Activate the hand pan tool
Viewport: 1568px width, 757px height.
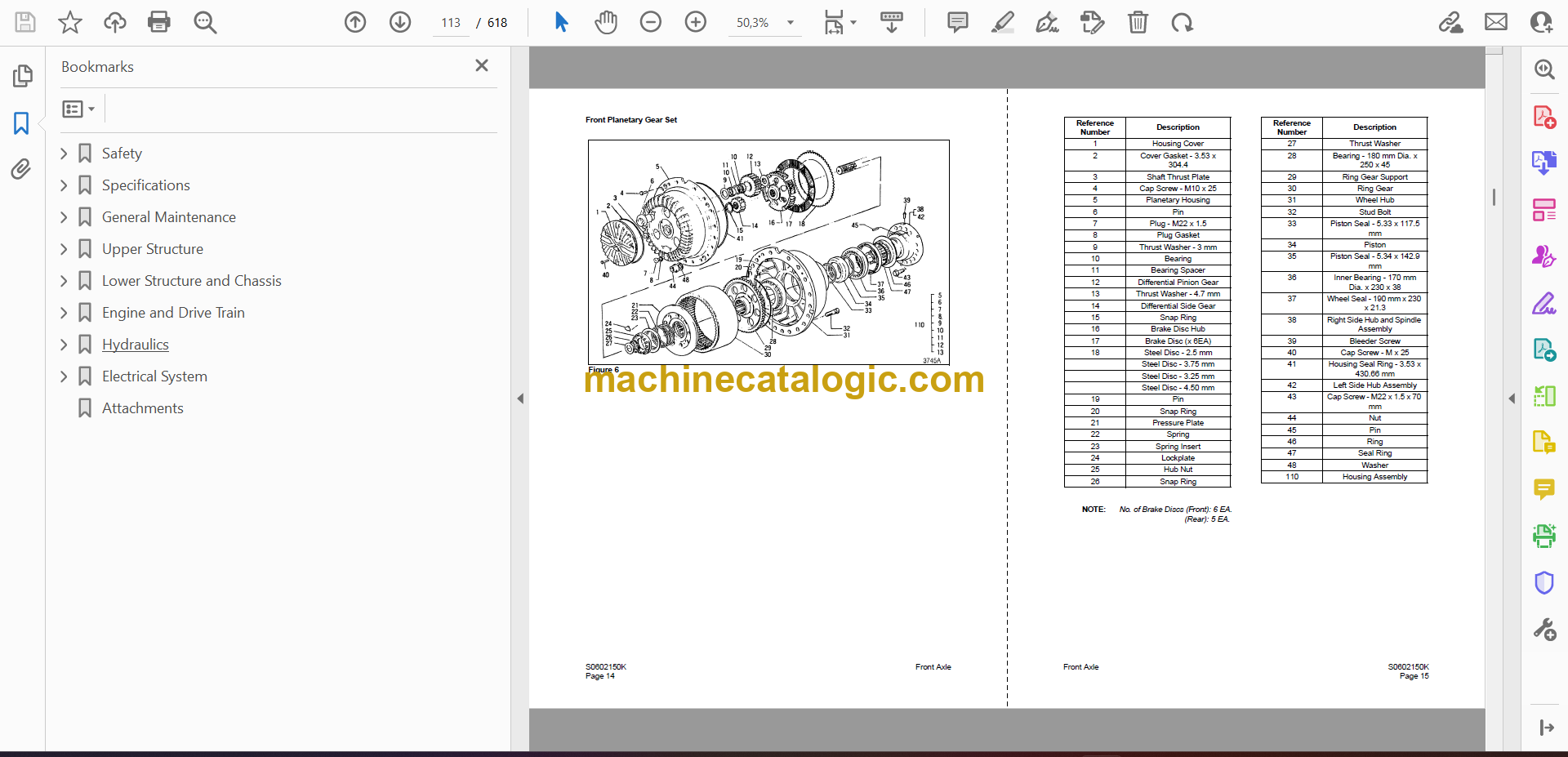coord(606,22)
